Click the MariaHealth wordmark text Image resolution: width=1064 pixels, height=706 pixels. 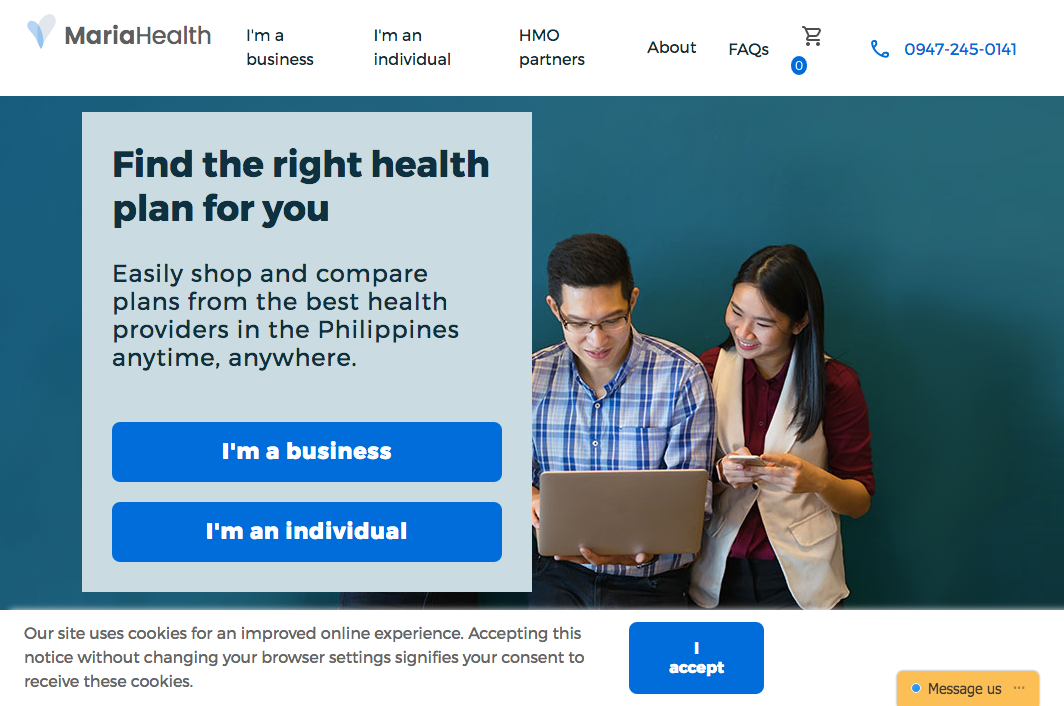click(x=138, y=35)
